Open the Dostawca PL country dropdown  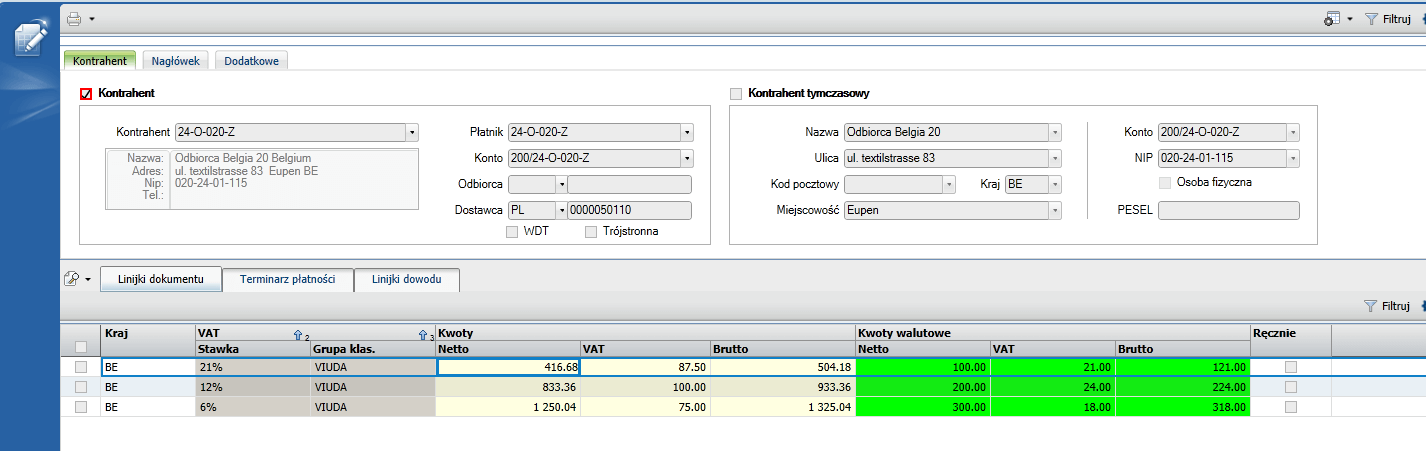[x=562, y=211]
